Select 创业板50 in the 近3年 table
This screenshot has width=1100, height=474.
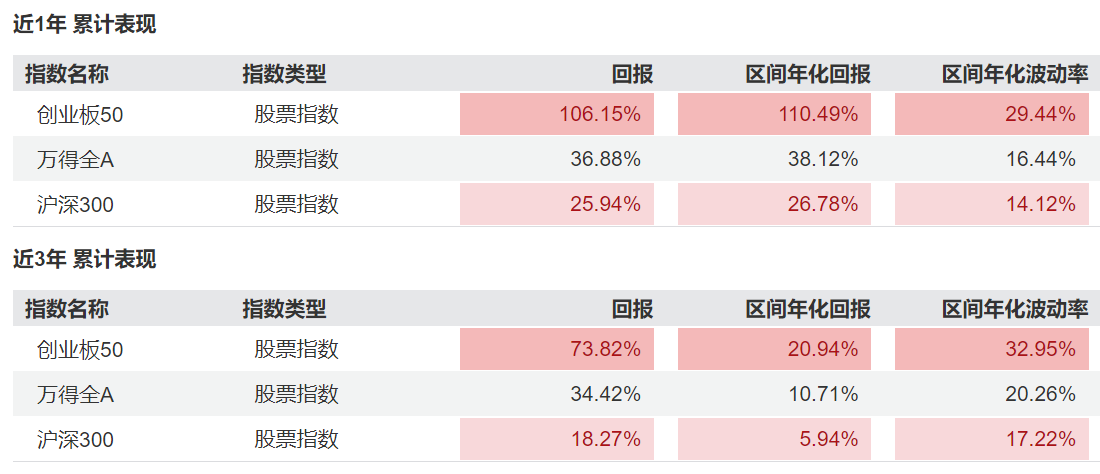click(80, 350)
